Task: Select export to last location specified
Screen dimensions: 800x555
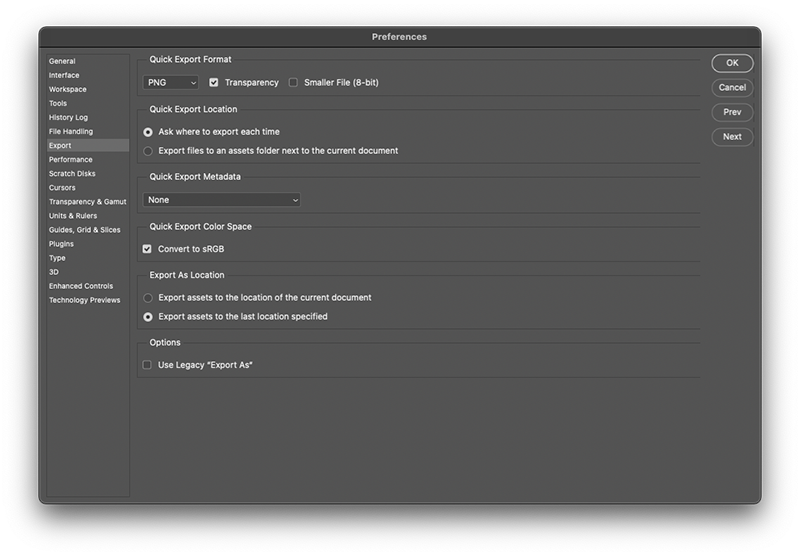Action: (149, 317)
